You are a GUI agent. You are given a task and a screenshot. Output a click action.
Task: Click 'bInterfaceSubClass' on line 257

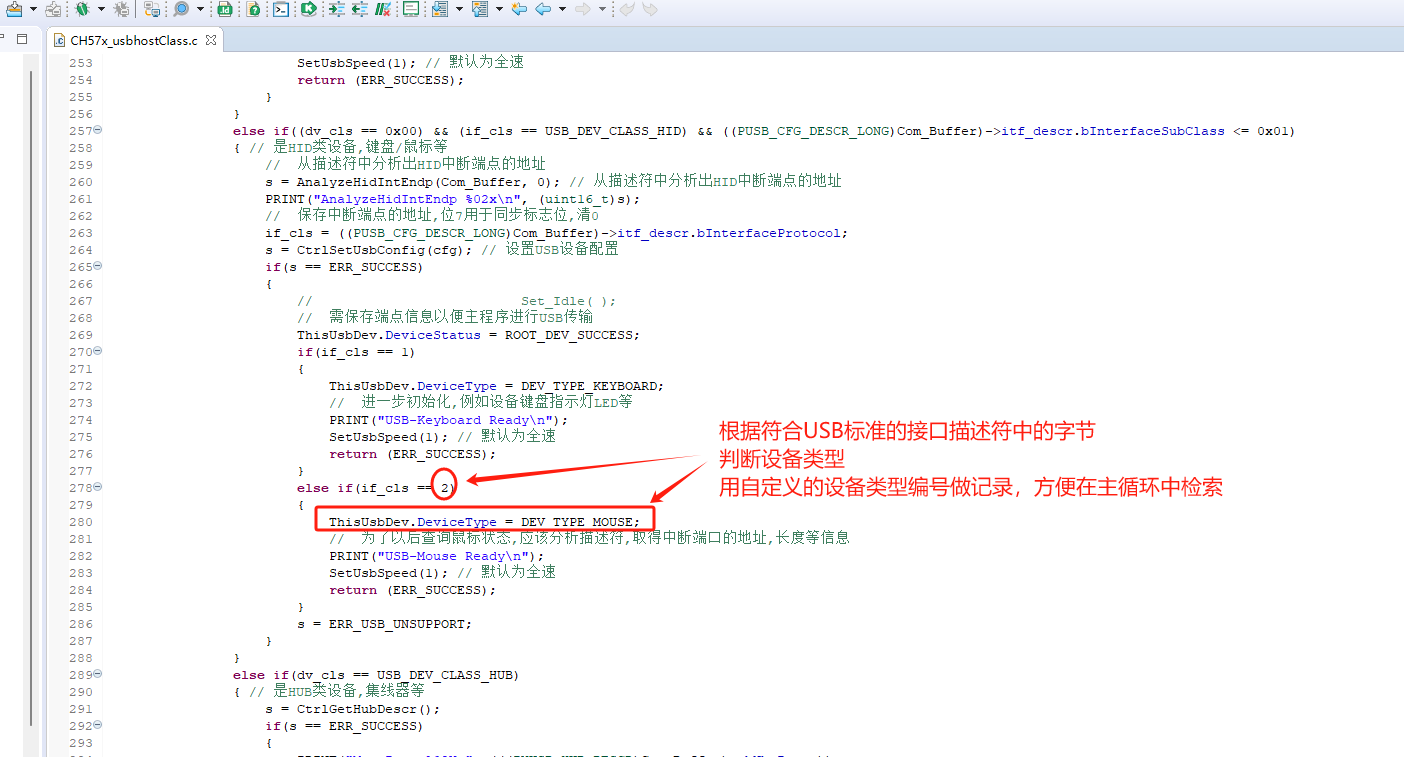click(x=1152, y=130)
